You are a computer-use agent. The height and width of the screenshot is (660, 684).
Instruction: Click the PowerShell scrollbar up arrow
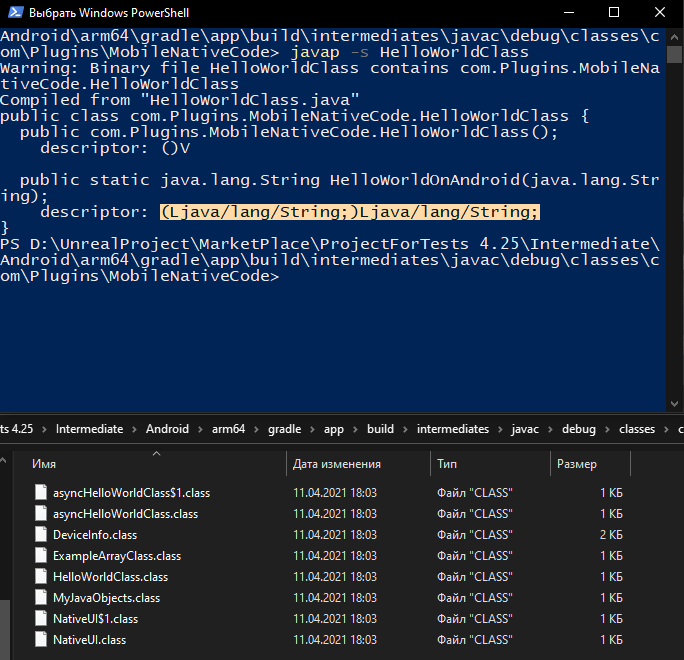[674, 37]
